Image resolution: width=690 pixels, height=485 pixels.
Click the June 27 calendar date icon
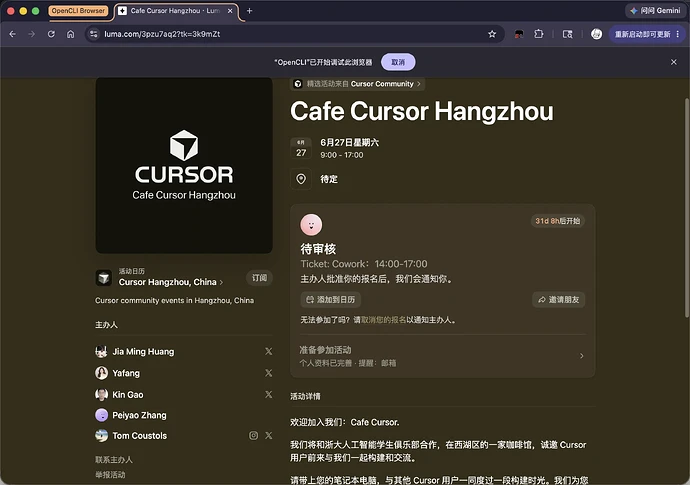(301, 148)
